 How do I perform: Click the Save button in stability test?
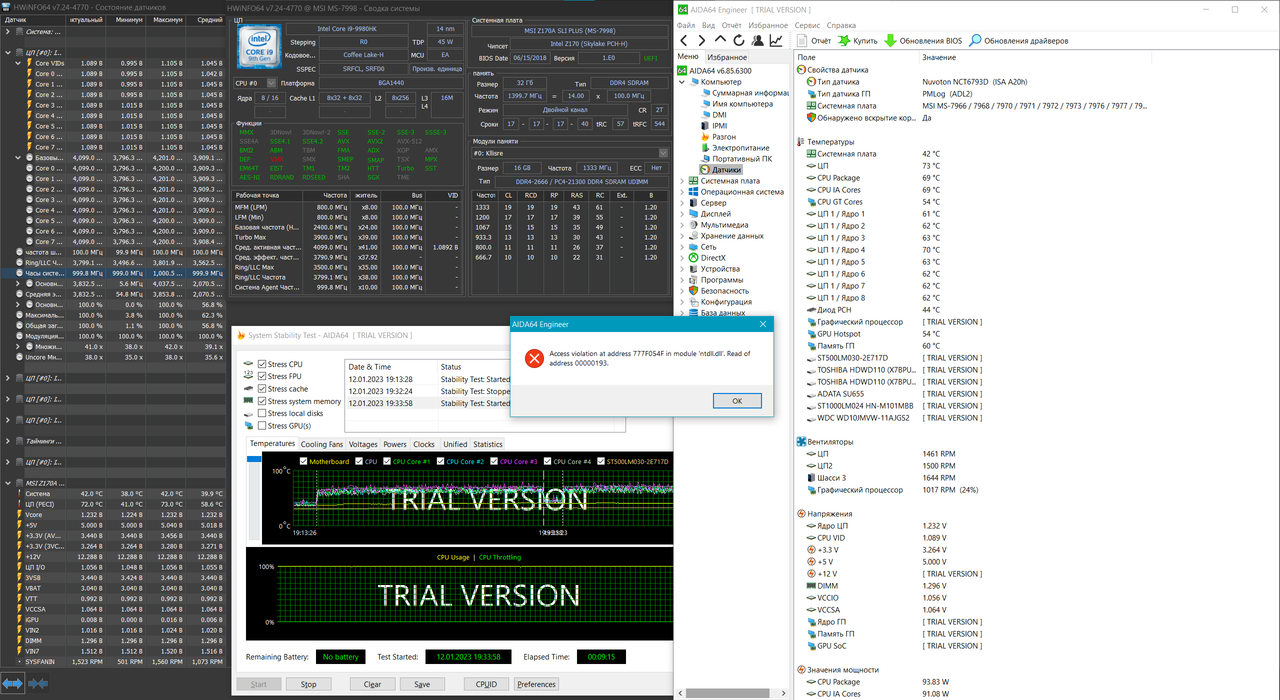pos(422,684)
